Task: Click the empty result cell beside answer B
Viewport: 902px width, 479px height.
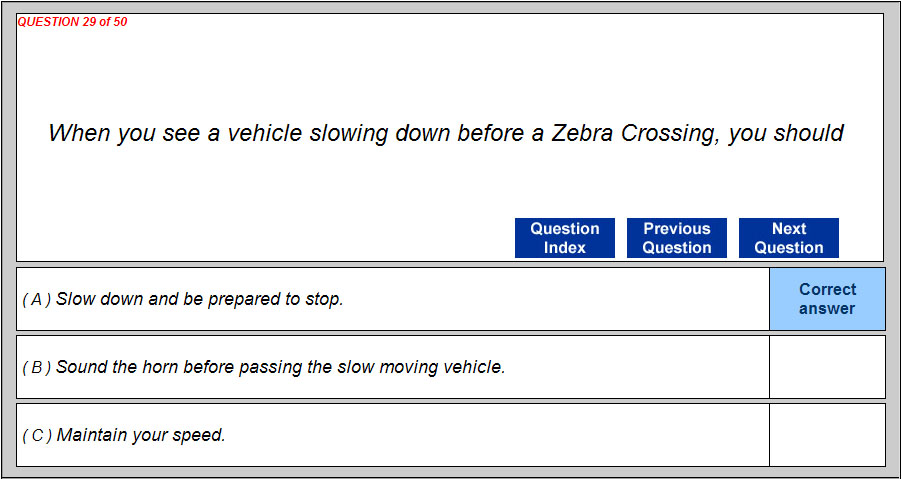Action: 827,367
